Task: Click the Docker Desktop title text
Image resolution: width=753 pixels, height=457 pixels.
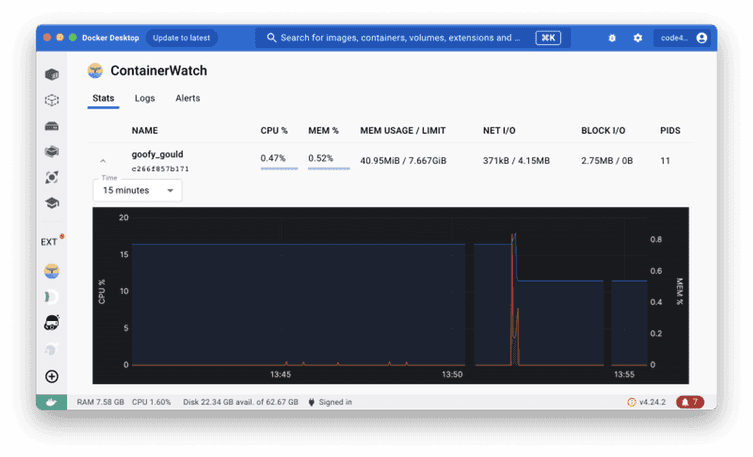Action: [110, 38]
